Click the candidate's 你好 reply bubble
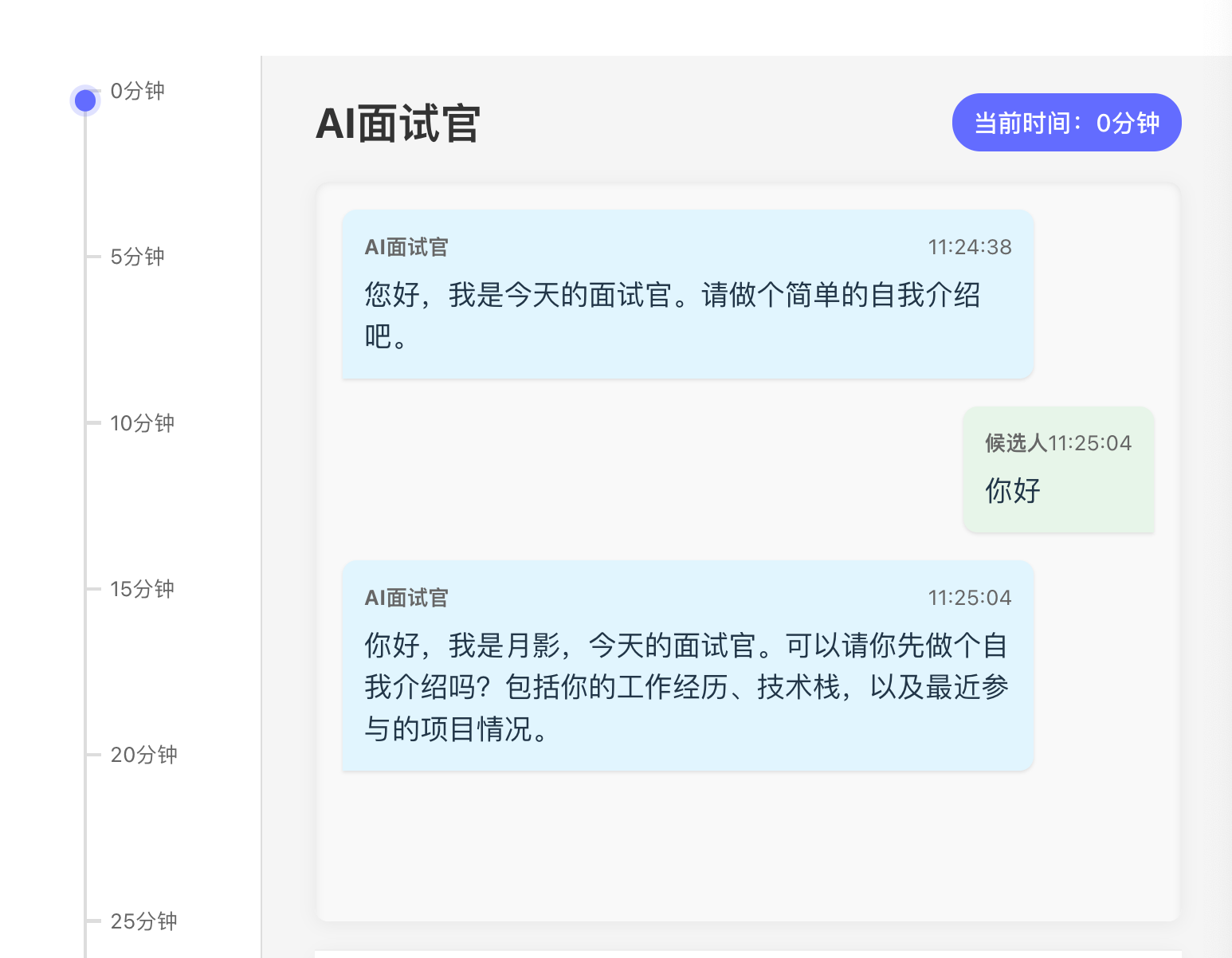 click(x=1058, y=470)
